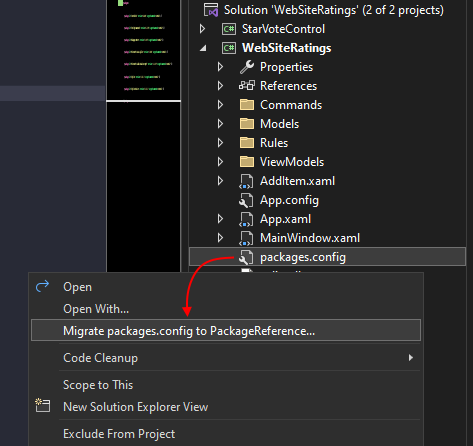This screenshot has height=446, width=473.
Task: Select the MainWindow.xaml file name
Action: [310, 238]
